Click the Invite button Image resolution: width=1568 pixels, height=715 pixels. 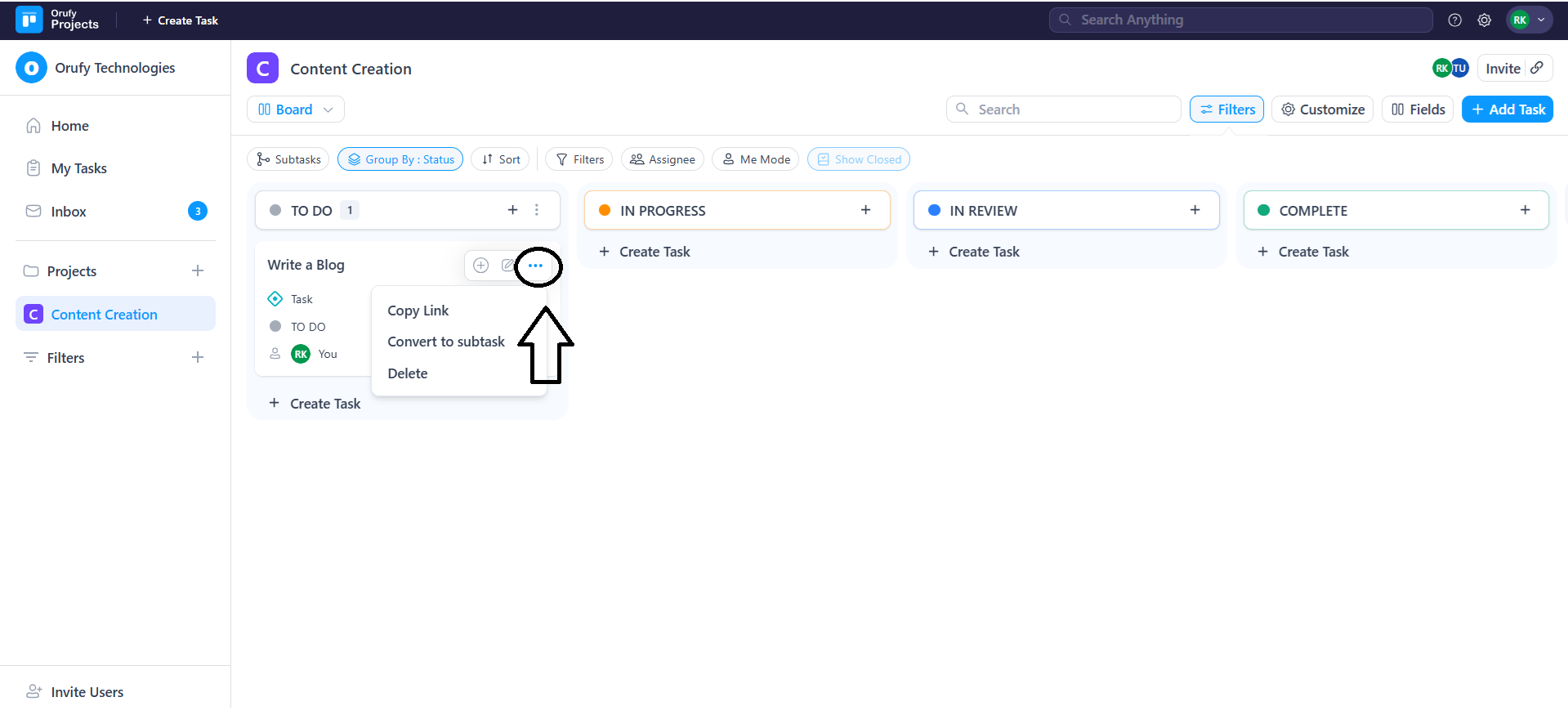[x=1503, y=69]
